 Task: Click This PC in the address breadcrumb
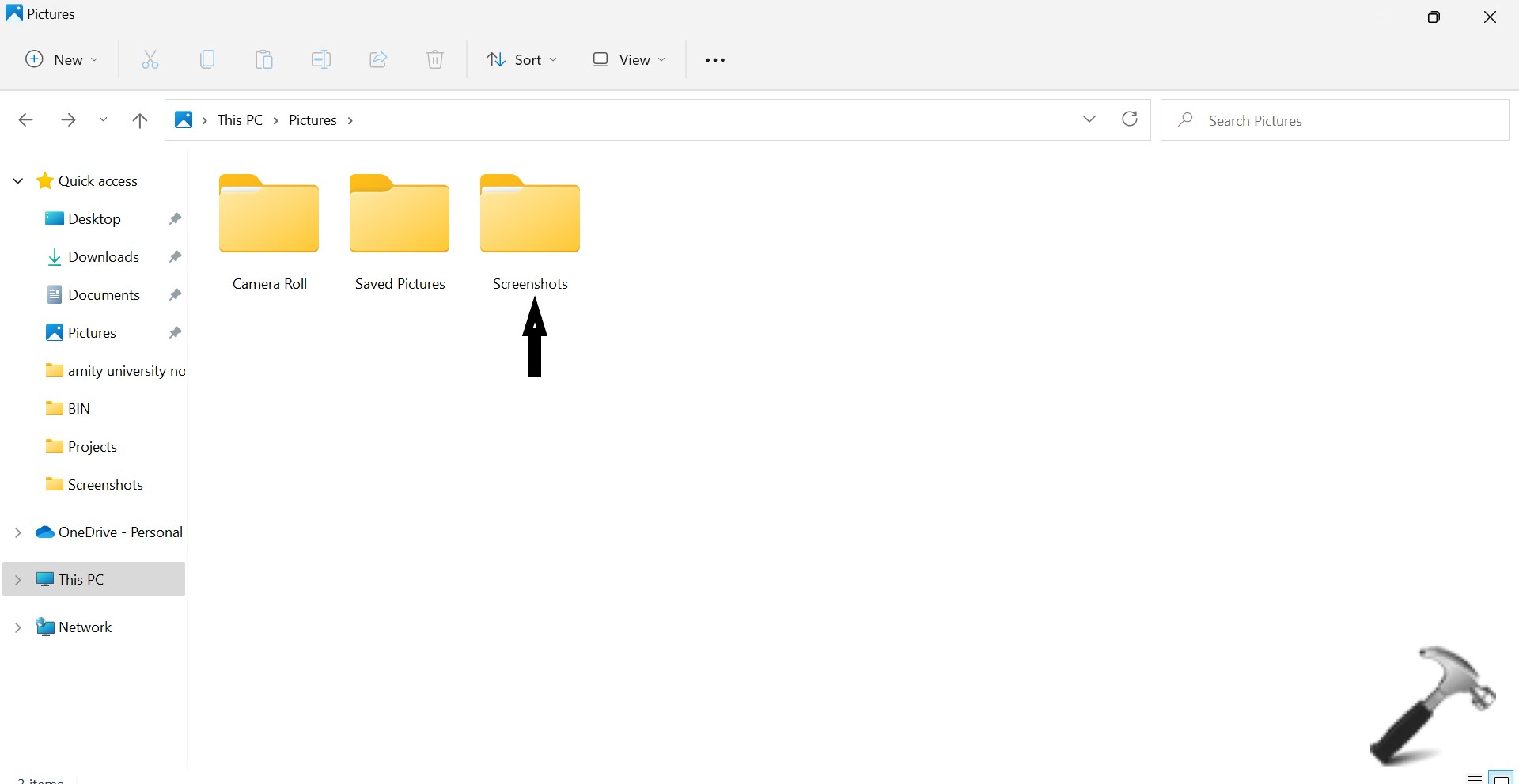pos(240,120)
